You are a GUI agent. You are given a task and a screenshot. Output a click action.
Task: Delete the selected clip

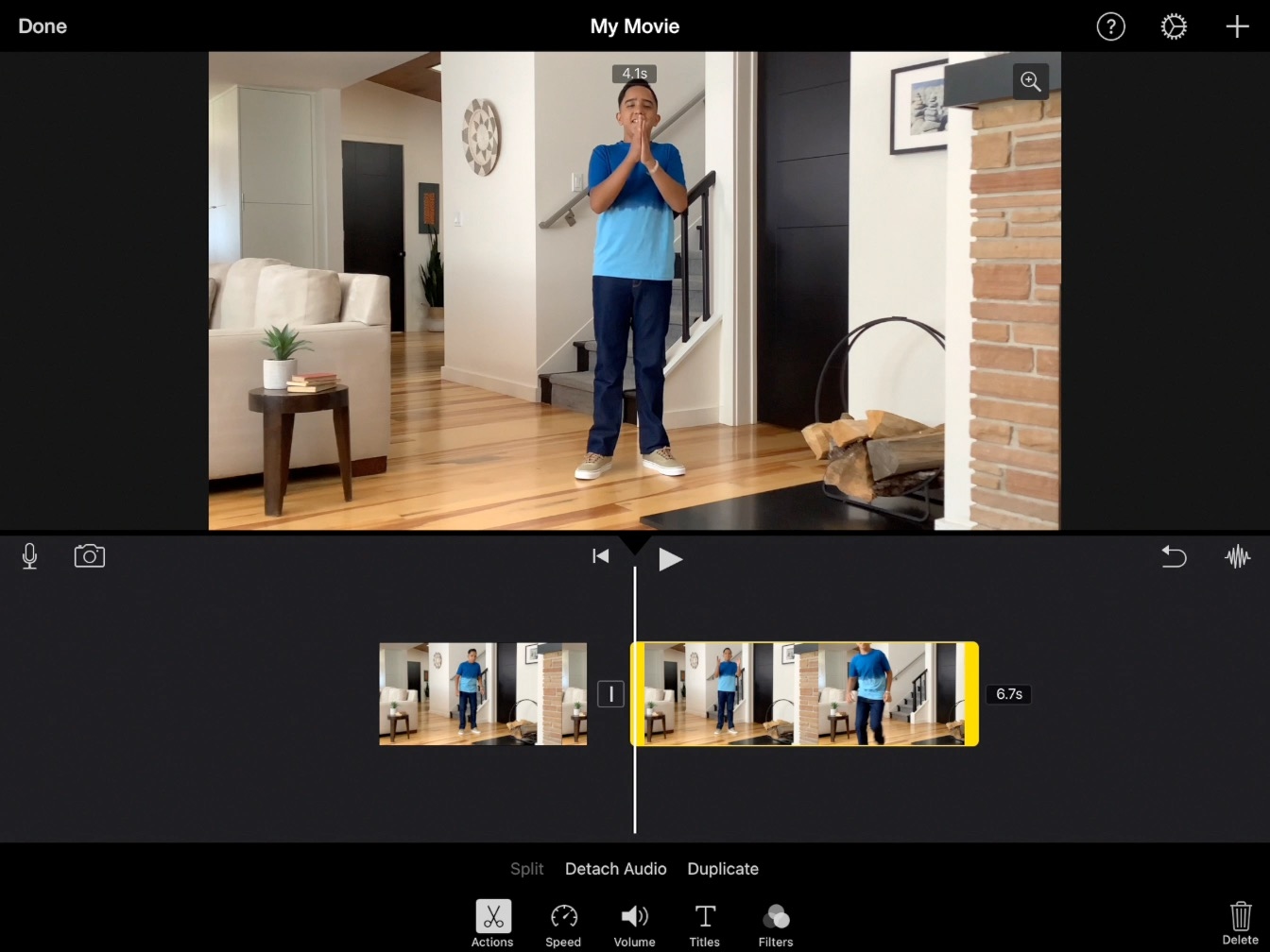1240,922
